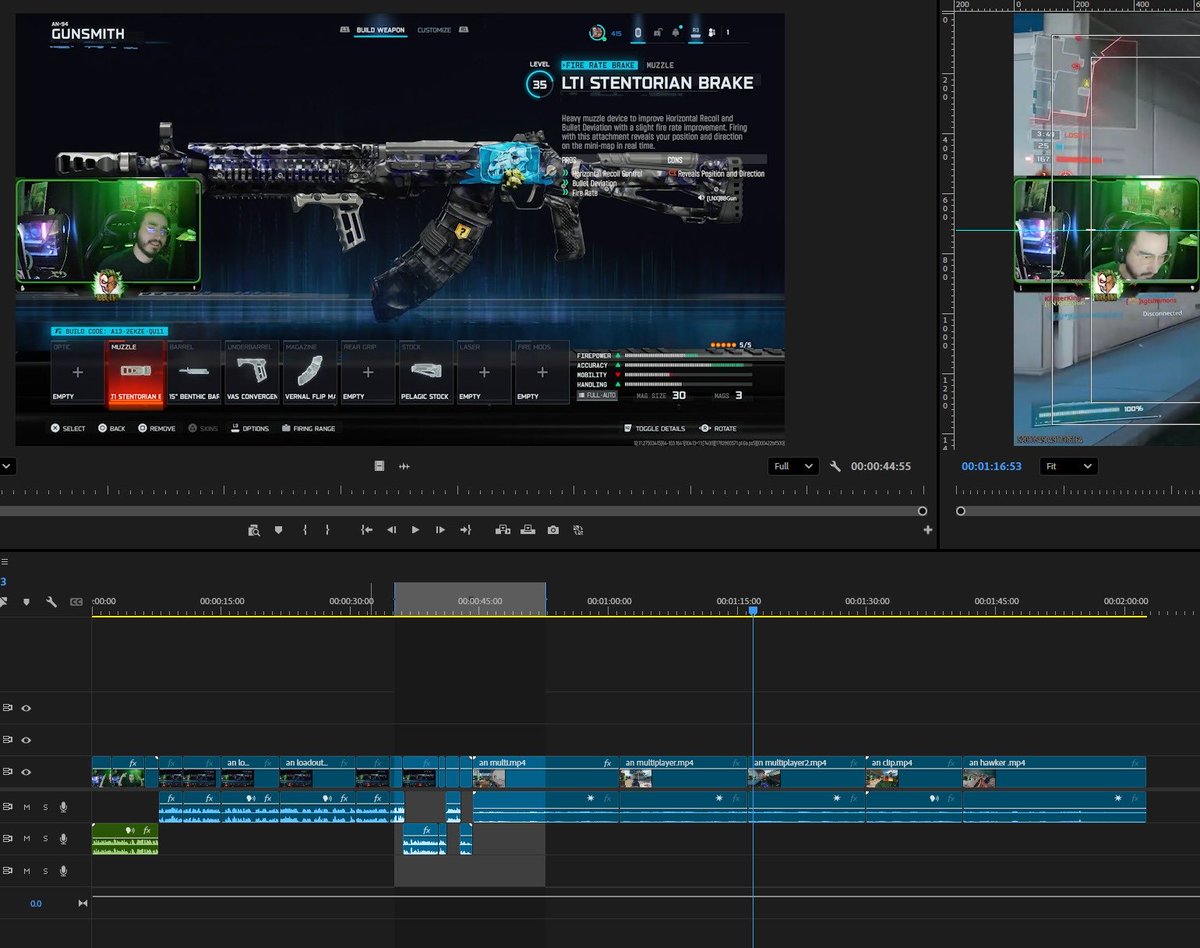Click the 00:00:44:55 timecode field
The height and width of the screenshot is (948, 1200).
tap(881, 466)
